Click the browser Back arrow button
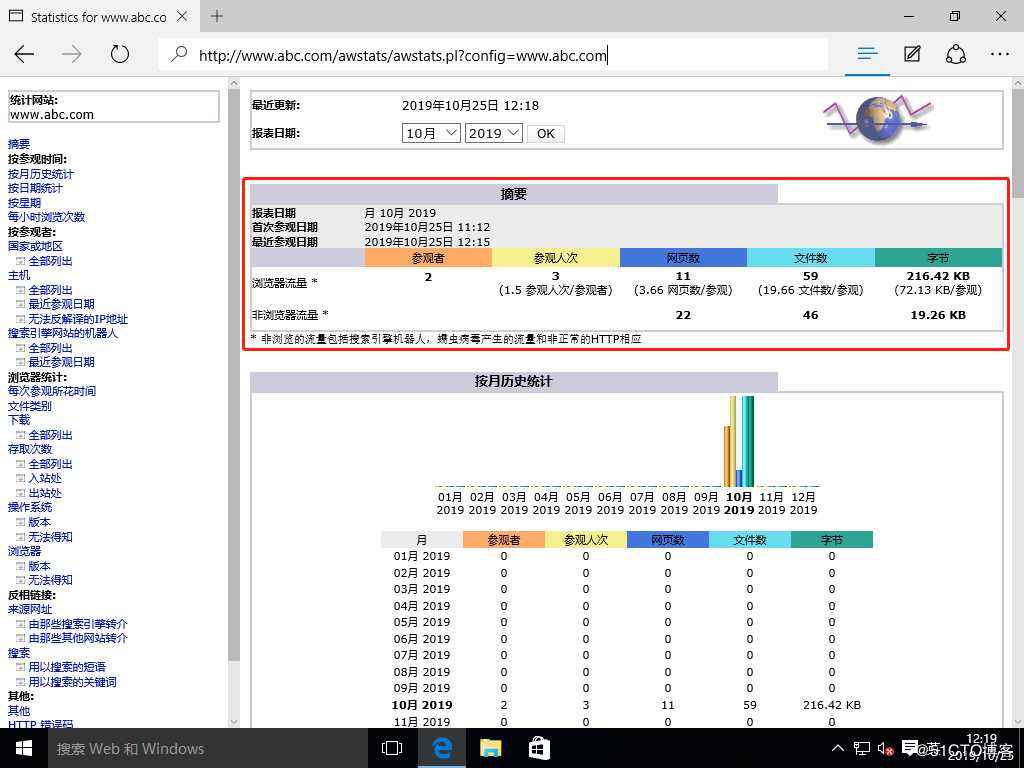This screenshot has width=1024, height=768. pyautogui.click(x=25, y=55)
